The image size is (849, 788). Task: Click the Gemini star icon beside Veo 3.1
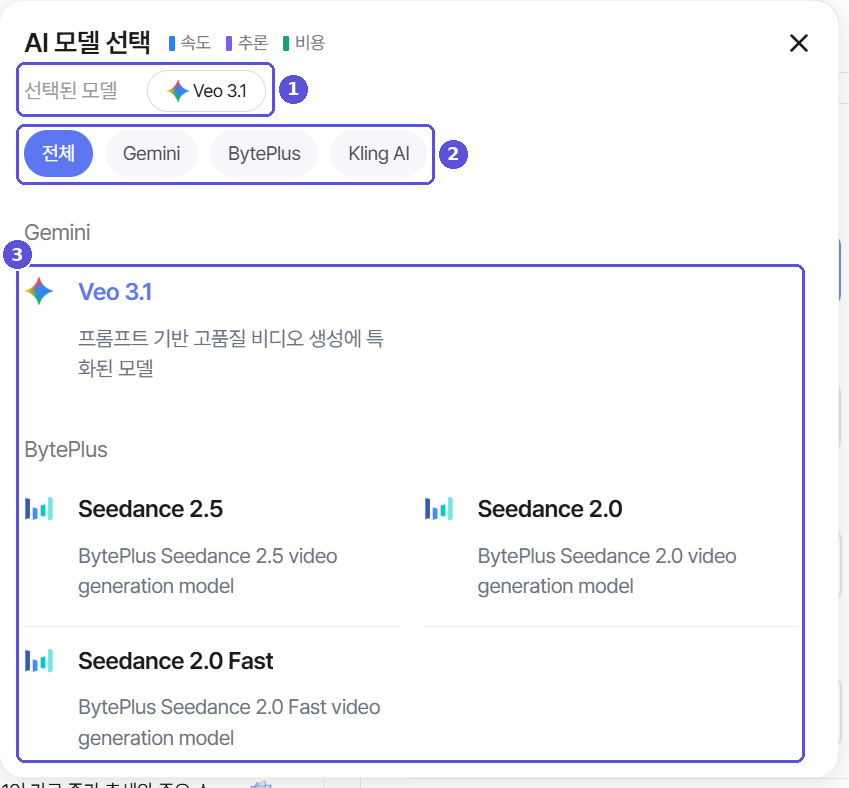tap(39, 291)
